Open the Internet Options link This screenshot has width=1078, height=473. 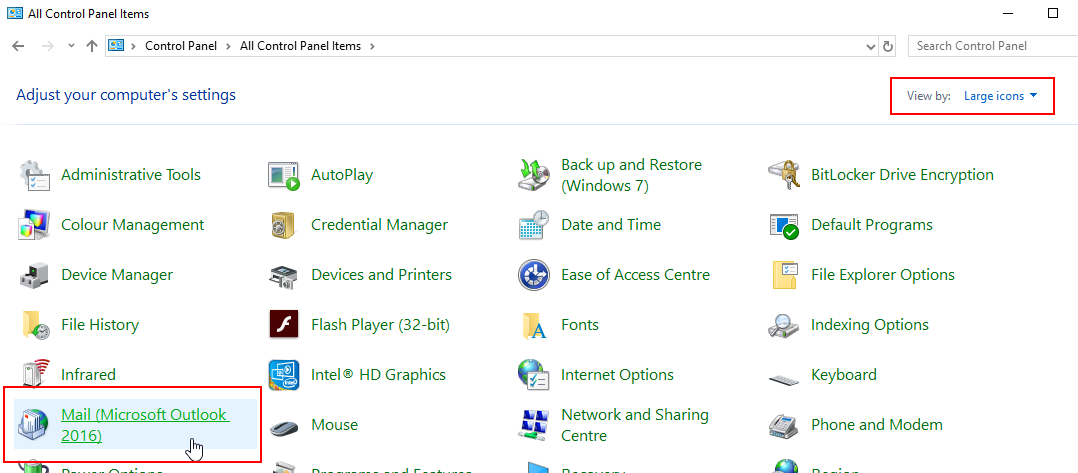pos(617,375)
